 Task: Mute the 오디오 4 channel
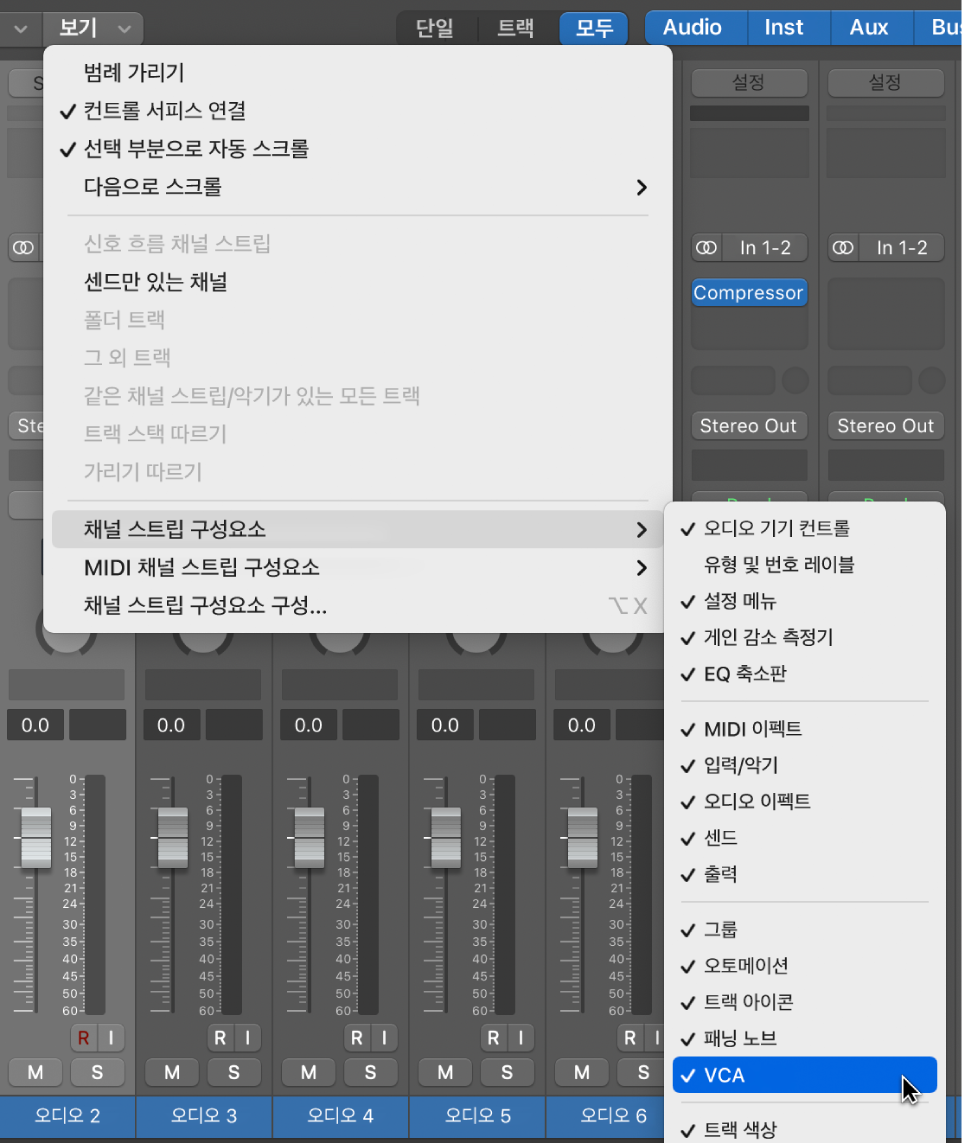pyautogui.click(x=309, y=1072)
